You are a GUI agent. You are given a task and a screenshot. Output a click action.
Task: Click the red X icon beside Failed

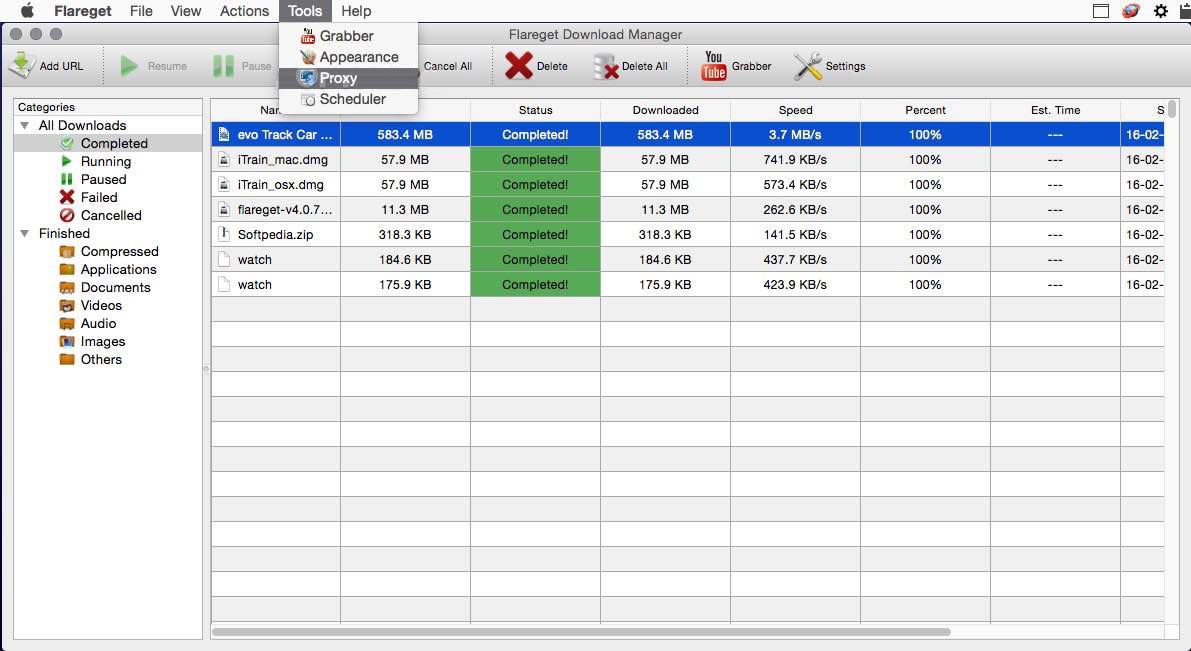67,198
